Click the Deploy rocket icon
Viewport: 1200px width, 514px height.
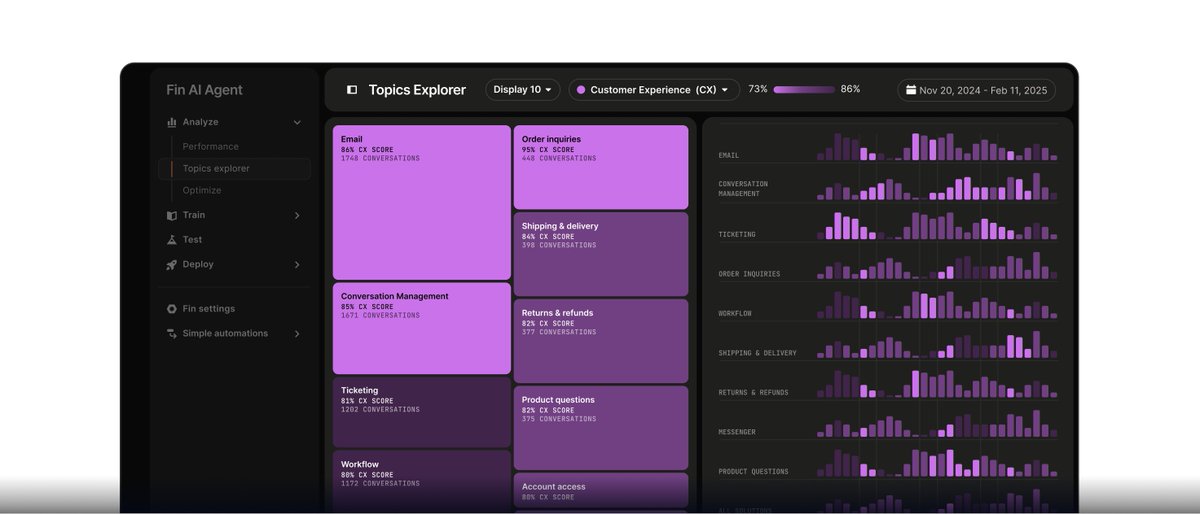pyautogui.click(x=172, y=265)
